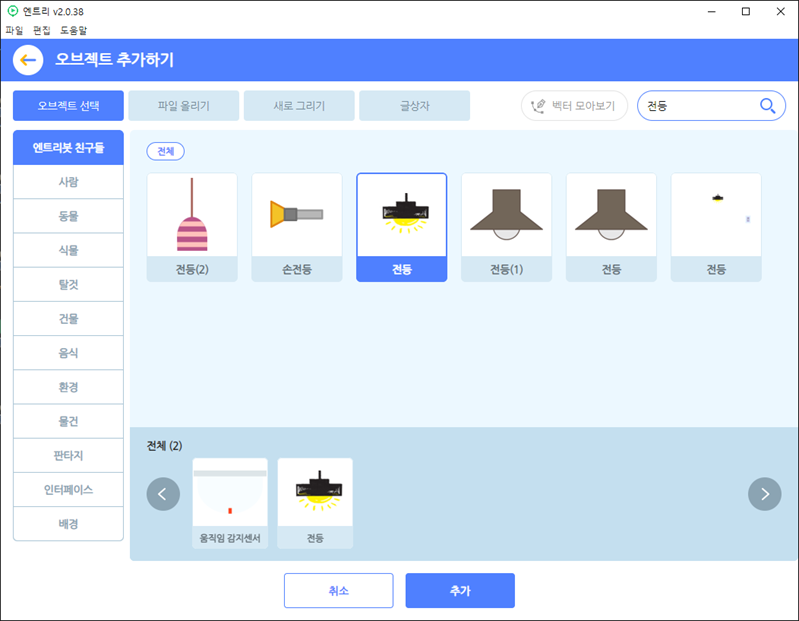Maximize the Entry window
799x621 pixels.
(746, 11)
